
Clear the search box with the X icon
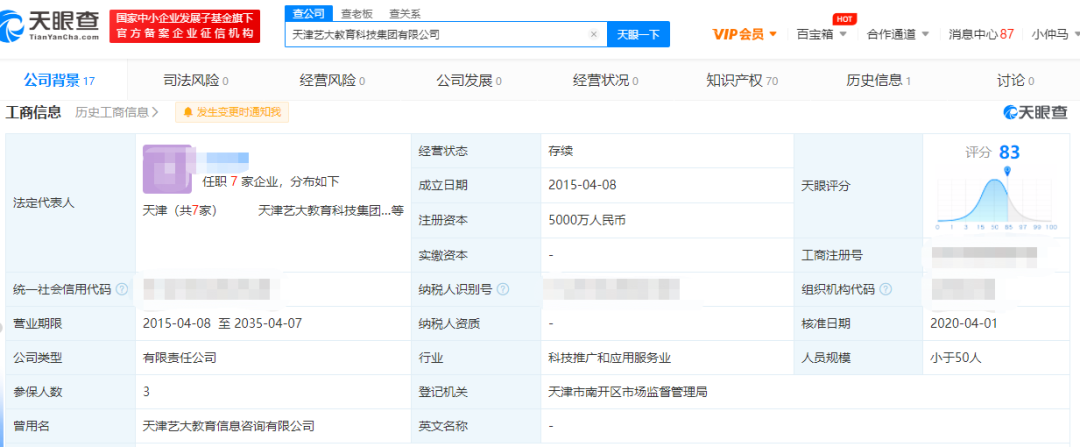click(x=594, y=34)
